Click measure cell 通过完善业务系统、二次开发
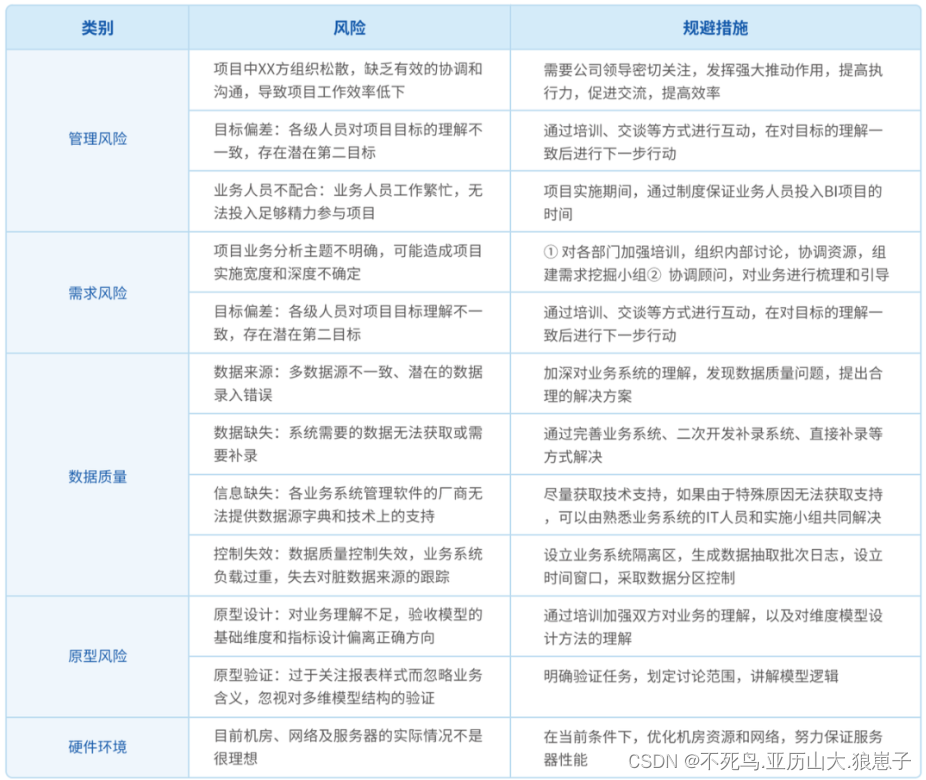Image resolution: width=926 pixels, height=780 pixels. click(715, 444)
